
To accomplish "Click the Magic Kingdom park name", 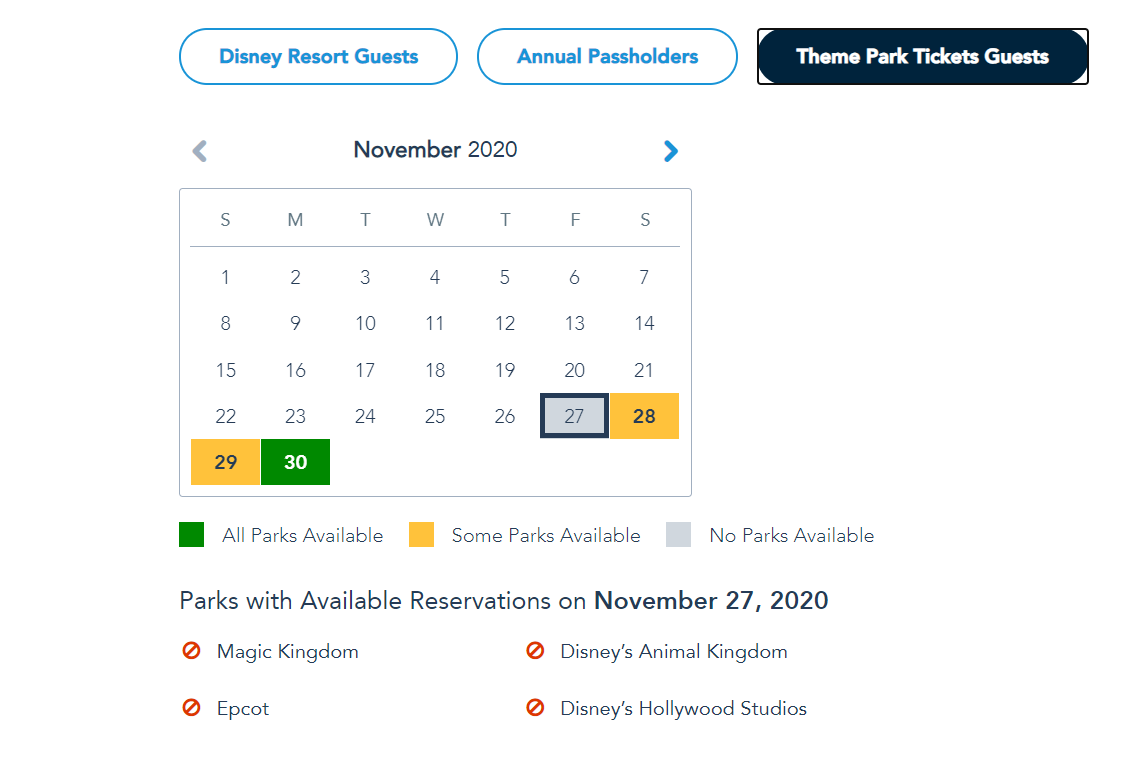I will 288,652.
